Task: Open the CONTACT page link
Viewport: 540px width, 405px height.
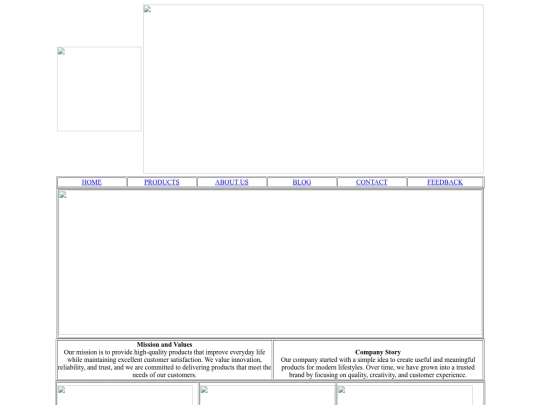Action: (x=372, y=182)
